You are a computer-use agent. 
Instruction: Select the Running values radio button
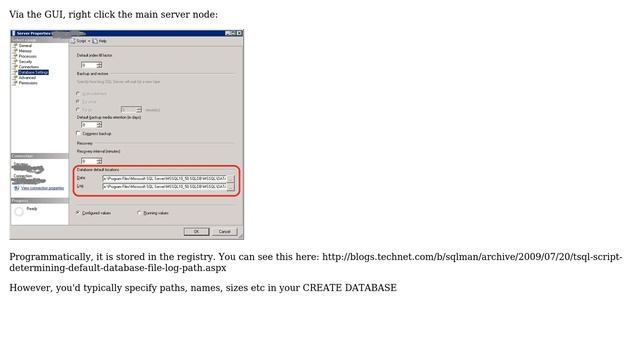(139, 213)
